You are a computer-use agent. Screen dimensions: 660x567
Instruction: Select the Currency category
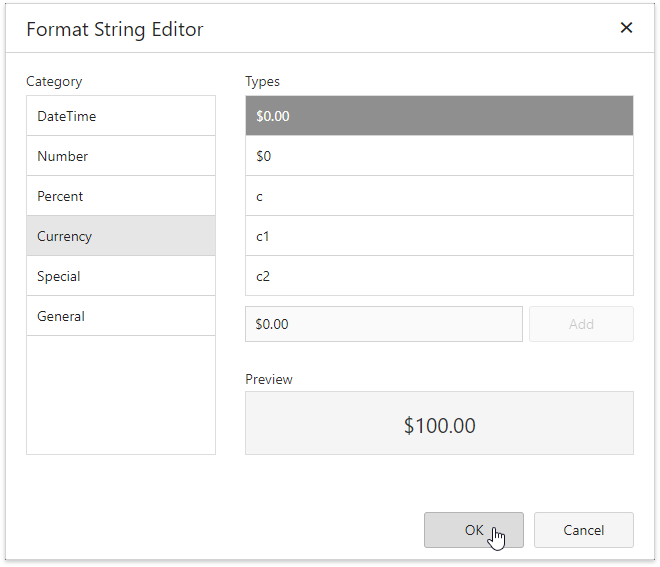(x=120, y=236)
